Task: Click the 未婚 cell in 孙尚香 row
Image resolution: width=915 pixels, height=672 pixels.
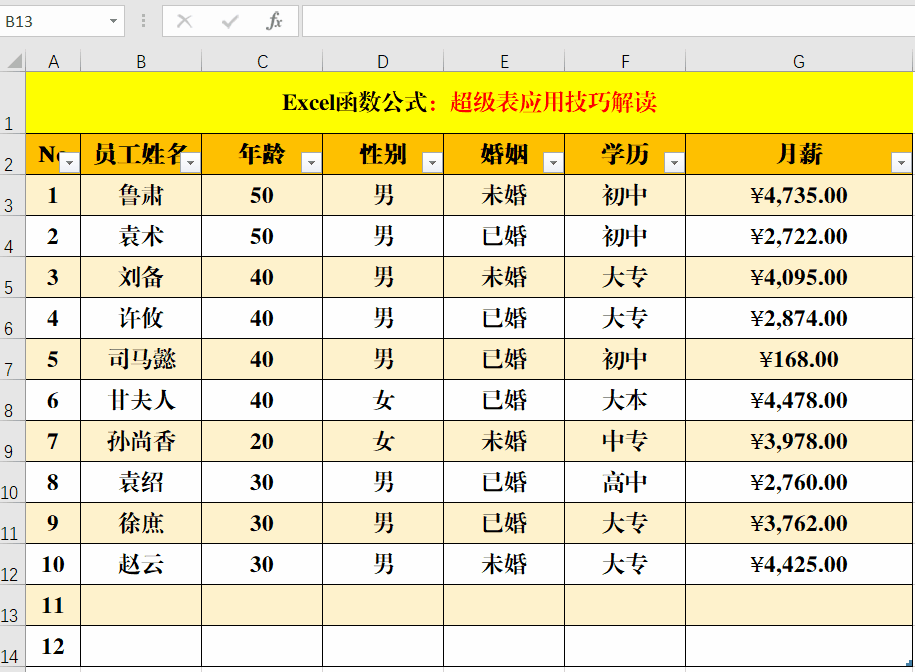Action: (504, 442)
